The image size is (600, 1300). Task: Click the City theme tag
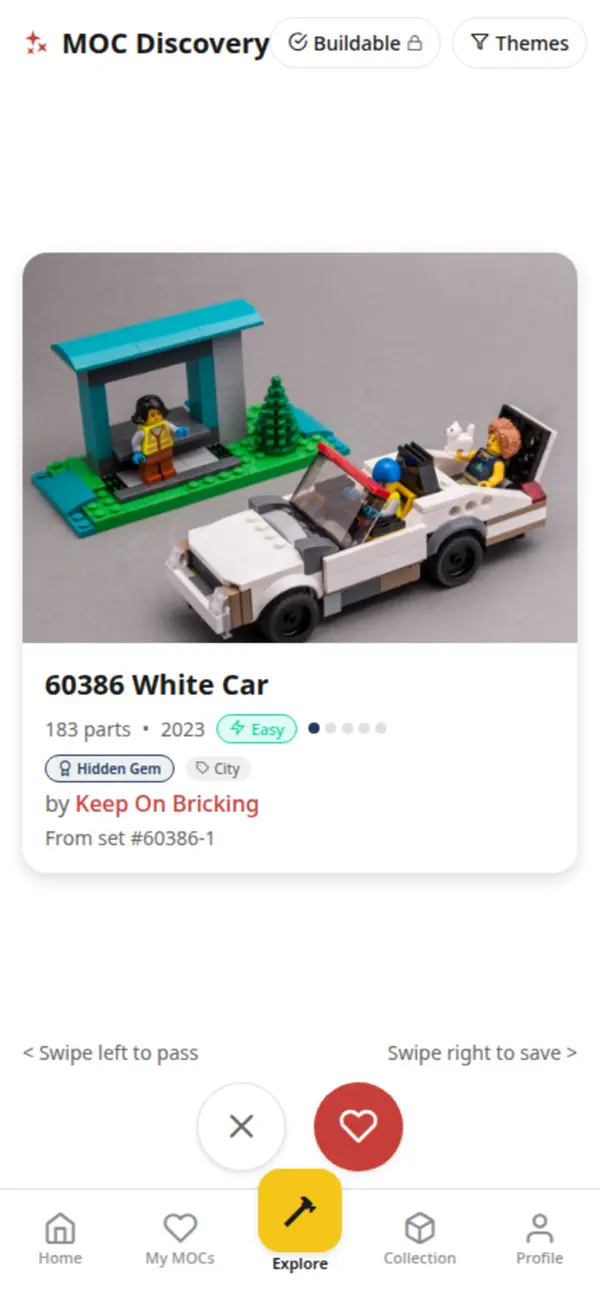218,768
